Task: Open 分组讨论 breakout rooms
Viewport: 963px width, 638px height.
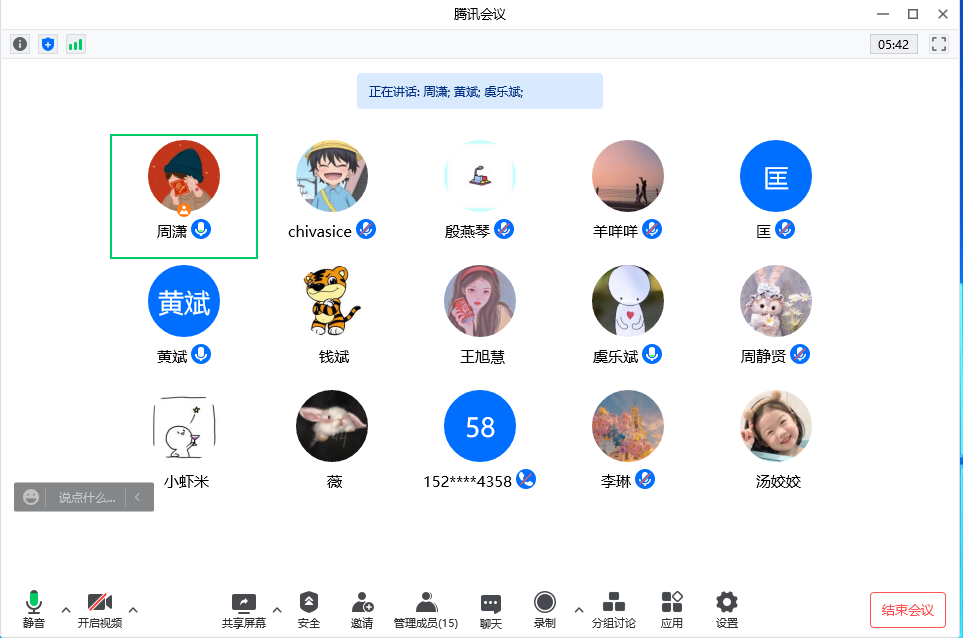Action: point(614,609)
